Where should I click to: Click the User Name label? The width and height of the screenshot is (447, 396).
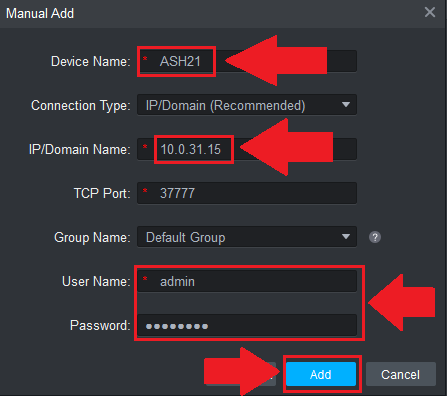click(96, 281)
